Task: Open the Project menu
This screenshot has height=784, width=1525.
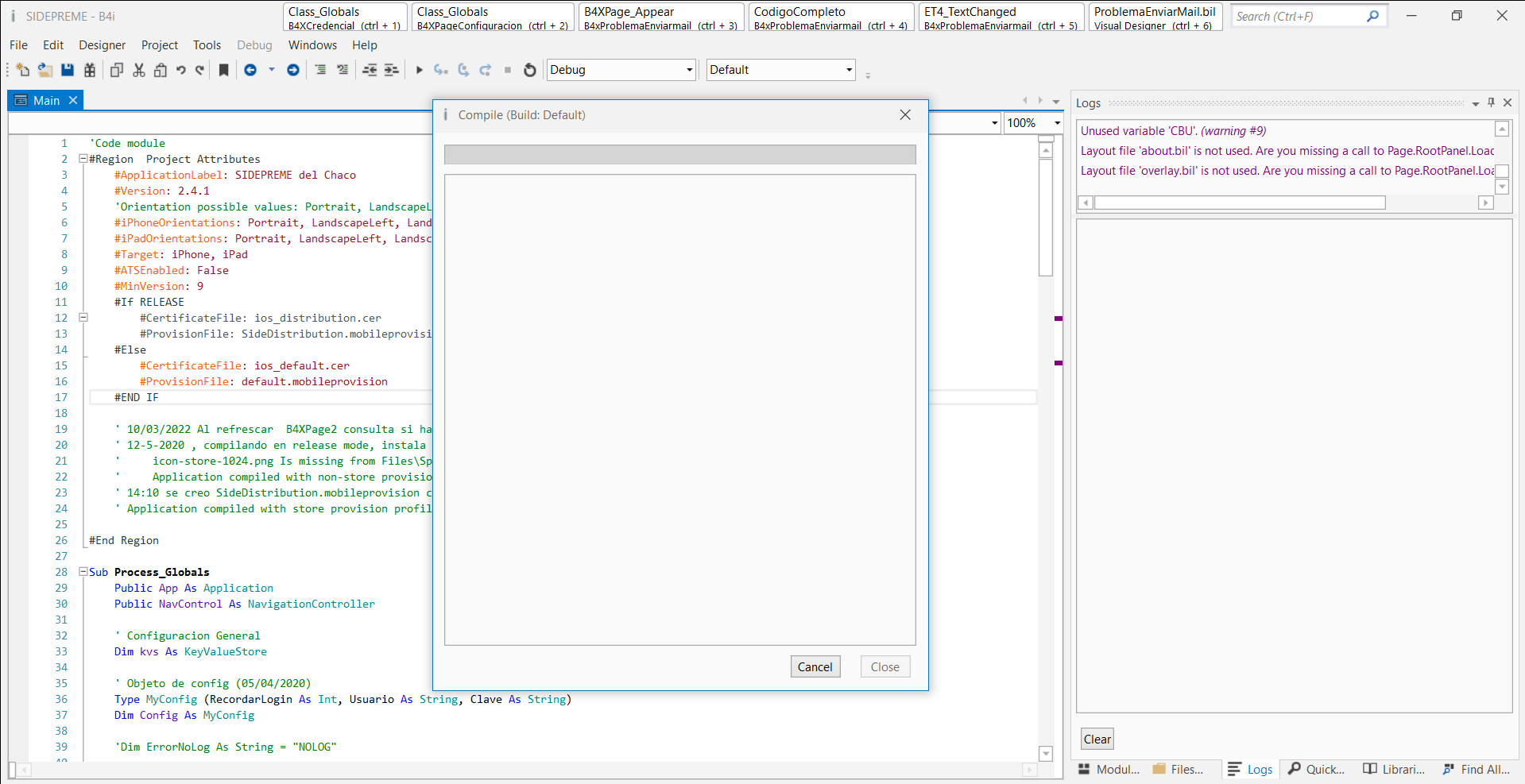Action: coord(159,45)
